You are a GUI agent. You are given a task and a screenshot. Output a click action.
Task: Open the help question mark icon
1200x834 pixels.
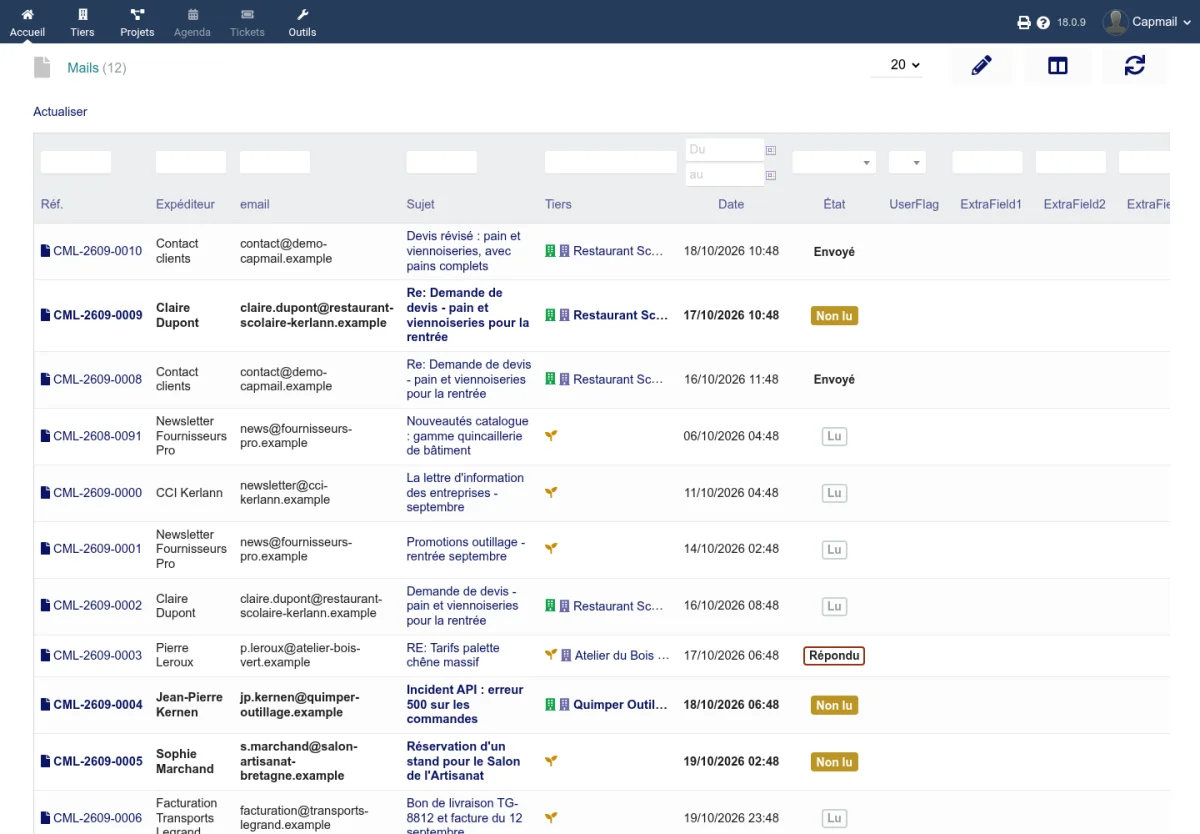(1043, 22)
